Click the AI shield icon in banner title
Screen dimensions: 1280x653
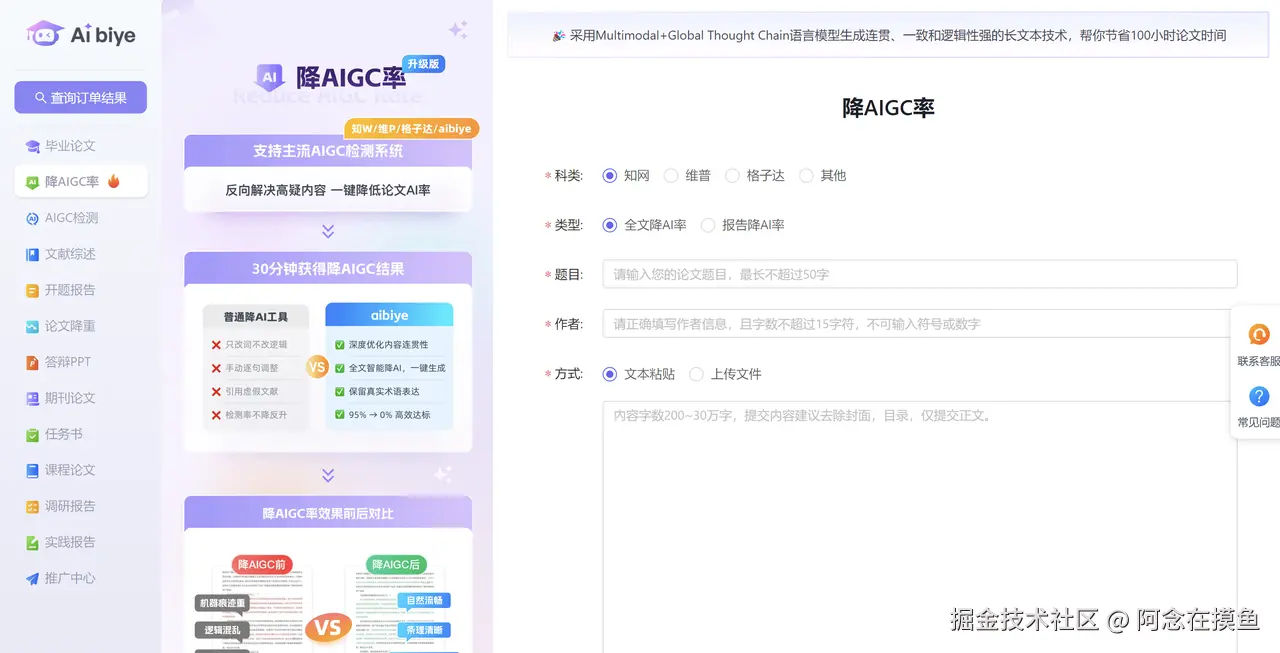[269, 77]
